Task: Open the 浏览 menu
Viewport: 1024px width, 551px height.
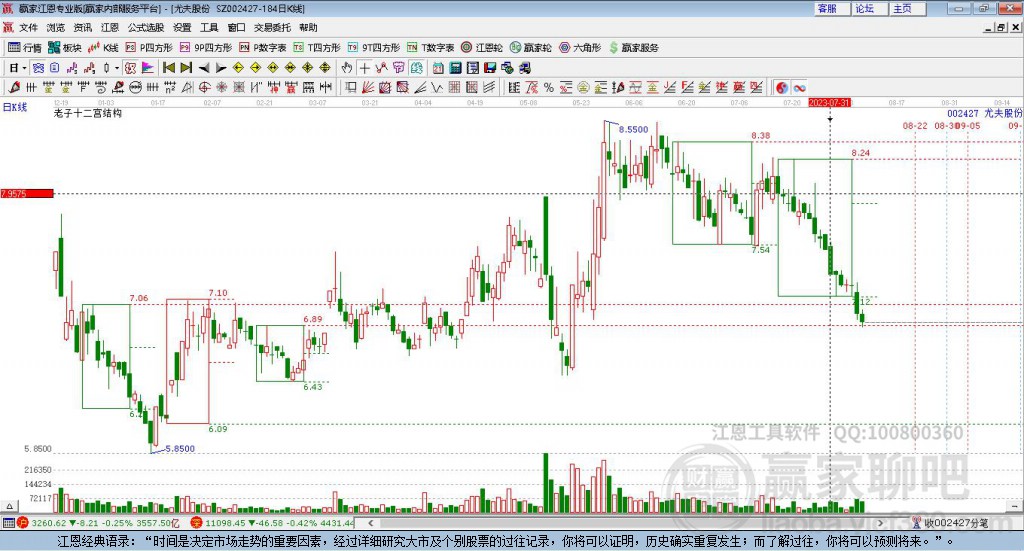Action: click(56, 27)
